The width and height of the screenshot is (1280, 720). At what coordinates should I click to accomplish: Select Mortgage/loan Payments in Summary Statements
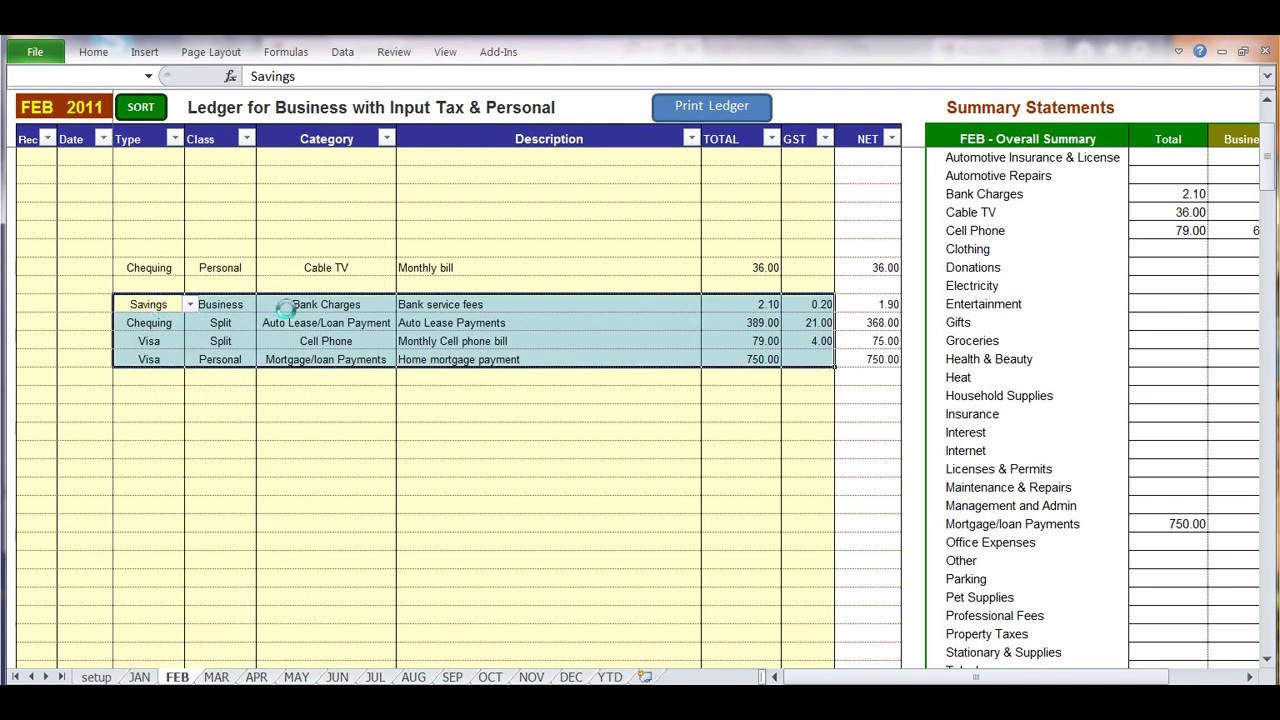point(1012,524)
